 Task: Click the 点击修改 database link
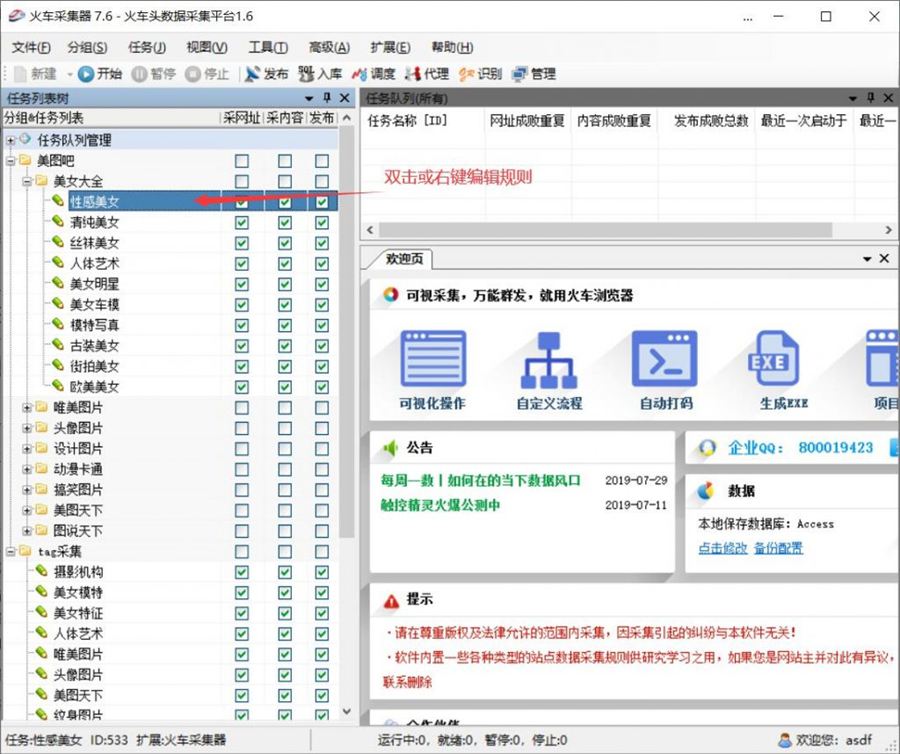pyautogui.click(x=722, y=548)
